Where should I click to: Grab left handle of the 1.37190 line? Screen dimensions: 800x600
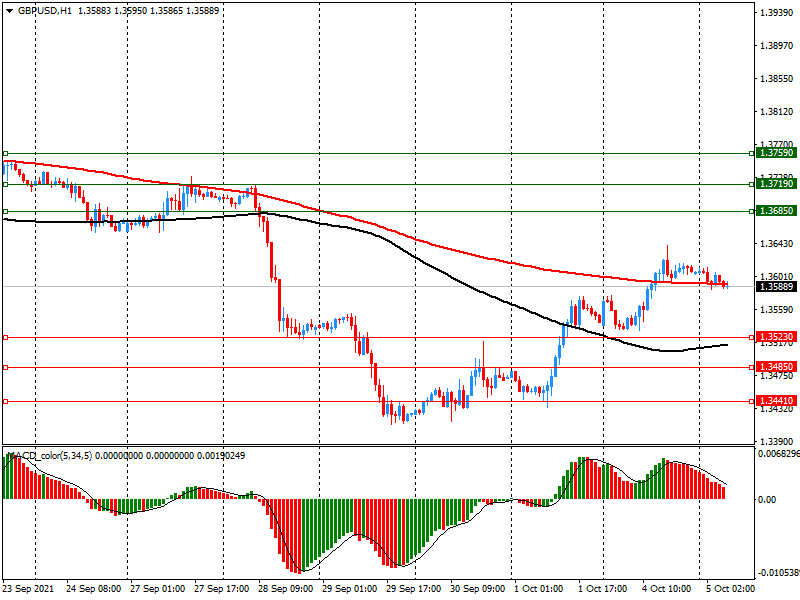tap(6, 184)
